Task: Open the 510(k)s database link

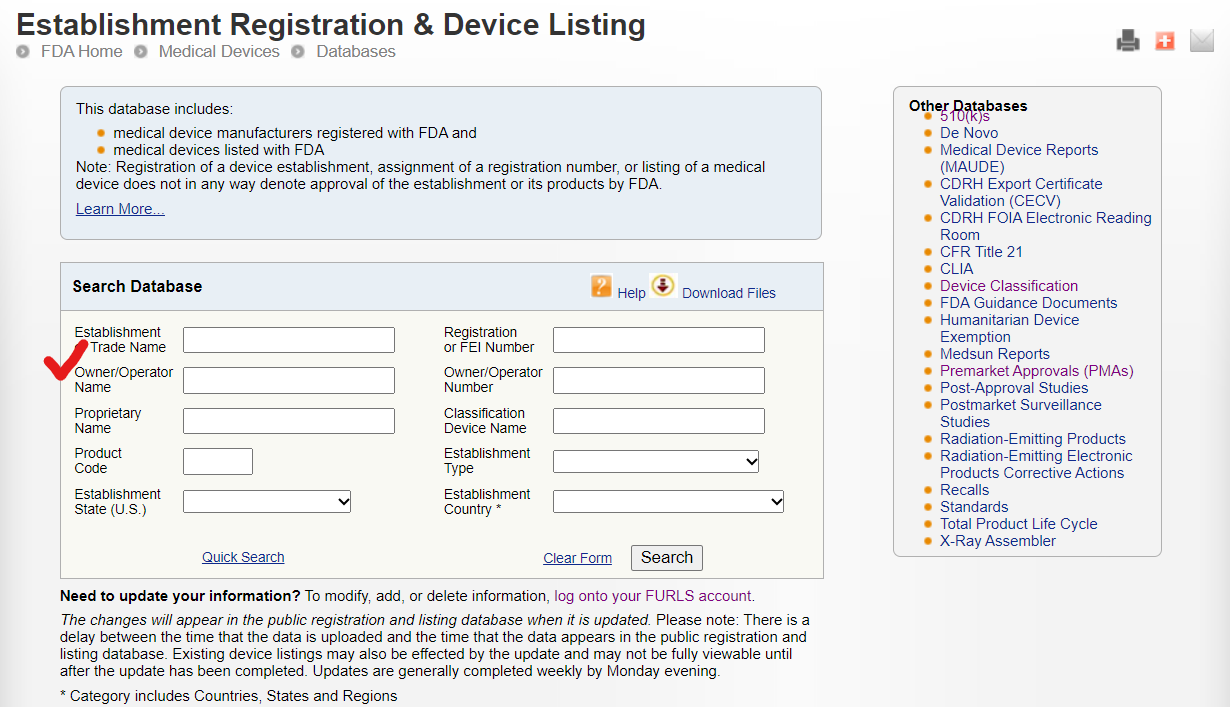Action: coord(964,117)
